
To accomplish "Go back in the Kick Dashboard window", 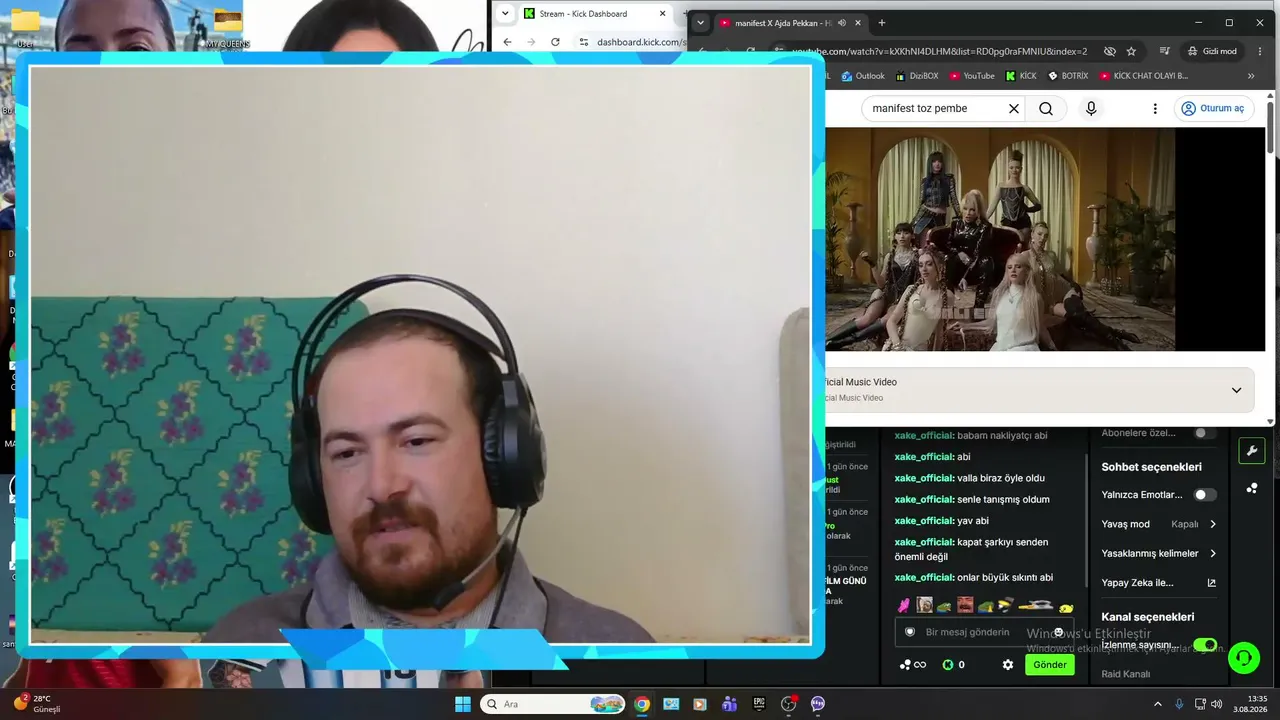I will [x=507, y=42].
